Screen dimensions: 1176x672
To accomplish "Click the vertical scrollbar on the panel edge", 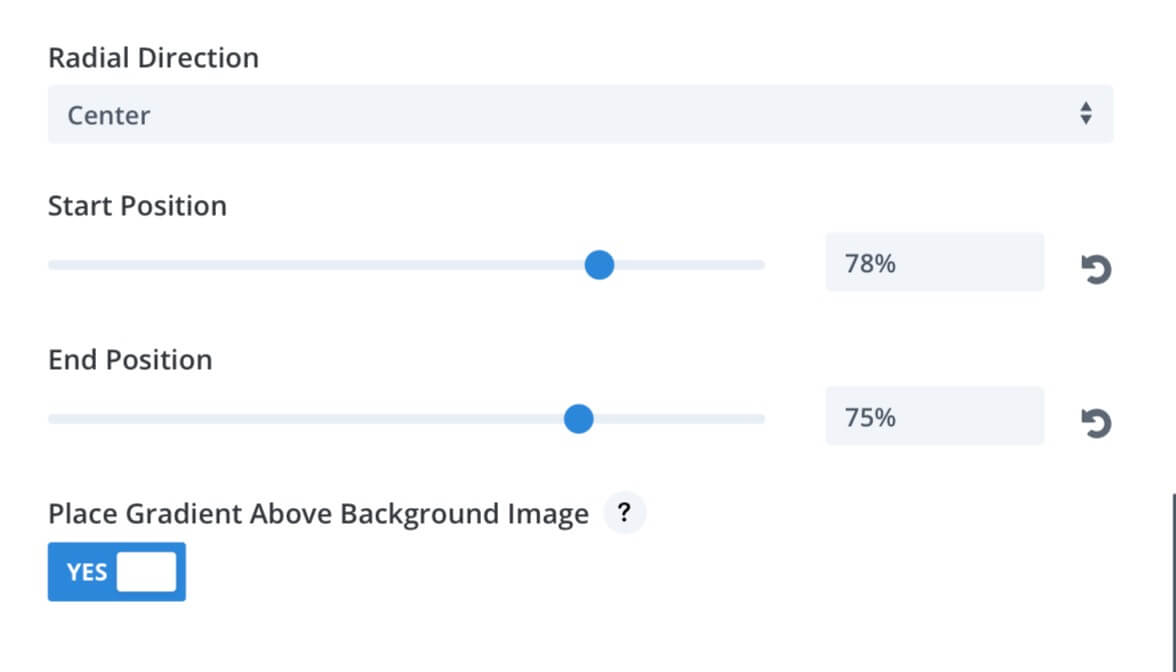I will click(x=1174, y=582).
